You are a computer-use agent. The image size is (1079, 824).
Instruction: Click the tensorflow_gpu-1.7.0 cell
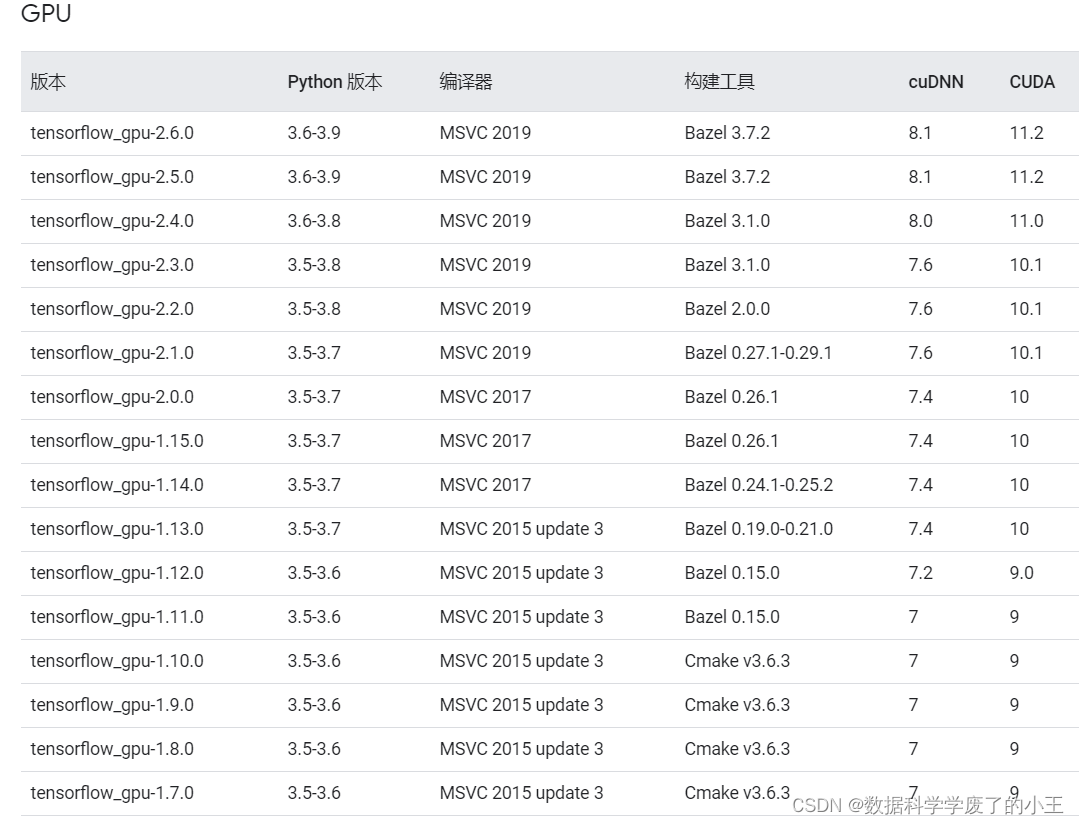[112, 794]
